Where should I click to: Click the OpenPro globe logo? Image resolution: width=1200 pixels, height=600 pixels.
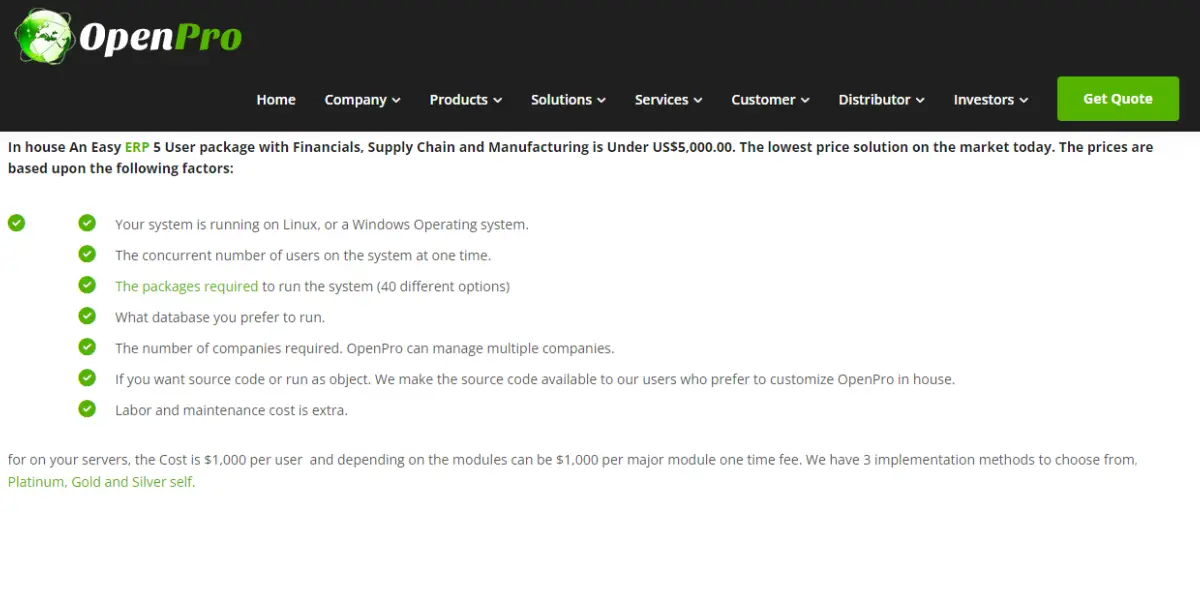coord(45,37)
